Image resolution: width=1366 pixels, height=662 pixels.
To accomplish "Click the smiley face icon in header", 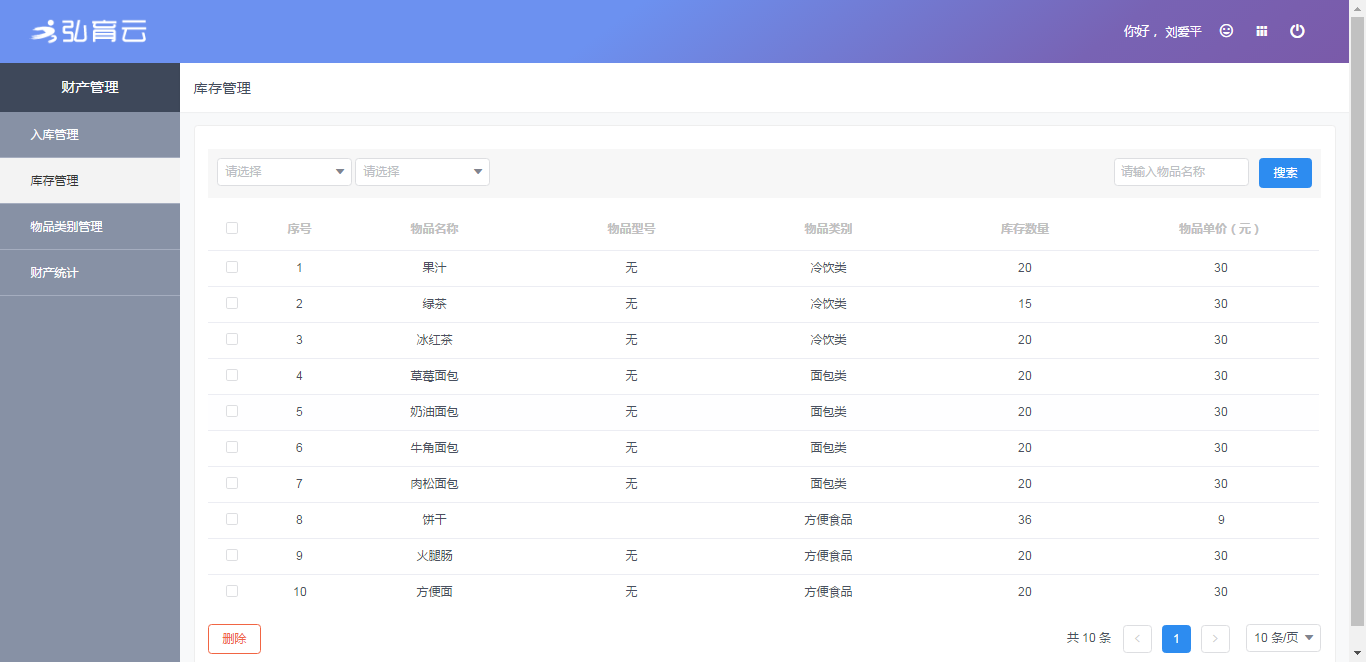I will 1226,31.
